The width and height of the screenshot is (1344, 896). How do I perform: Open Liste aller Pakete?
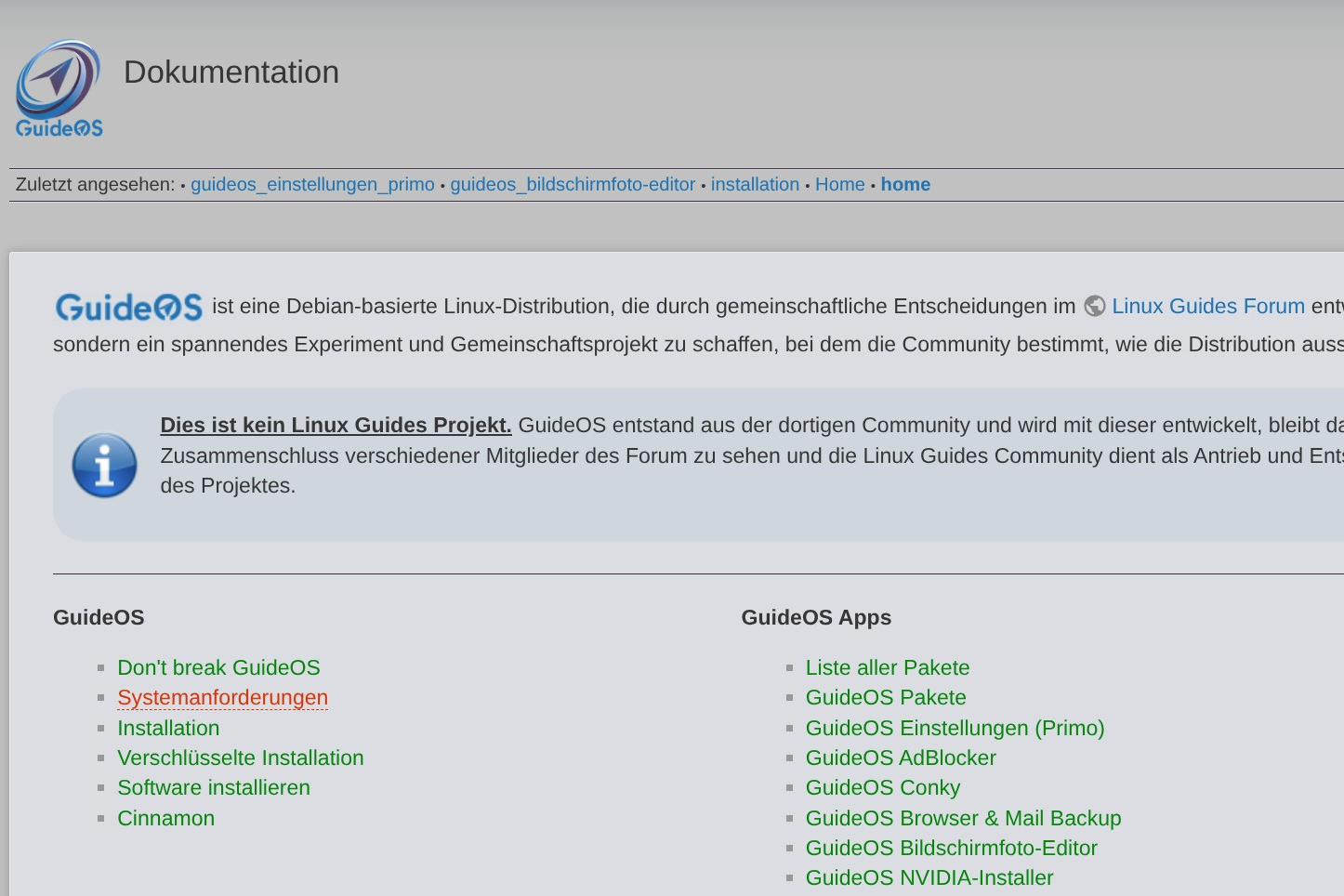[887, 667]
